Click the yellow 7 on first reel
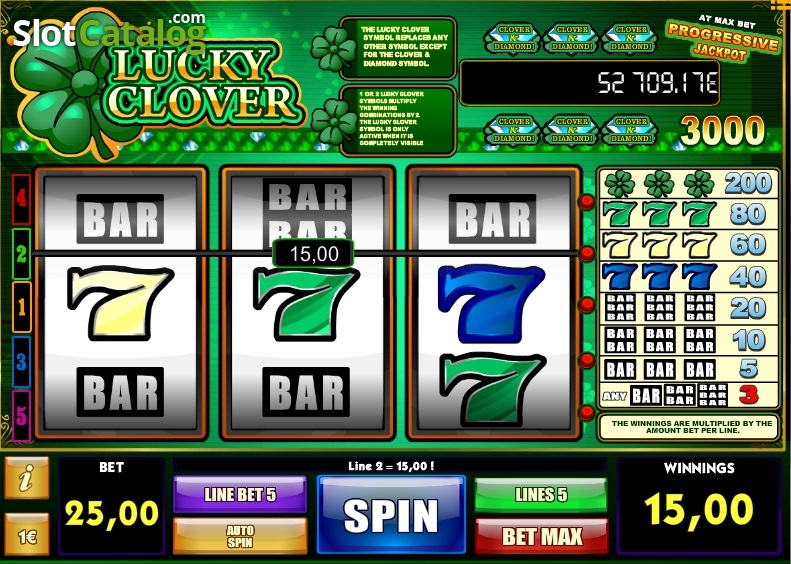The image size is (791, 564). click(x=120, y=303)
